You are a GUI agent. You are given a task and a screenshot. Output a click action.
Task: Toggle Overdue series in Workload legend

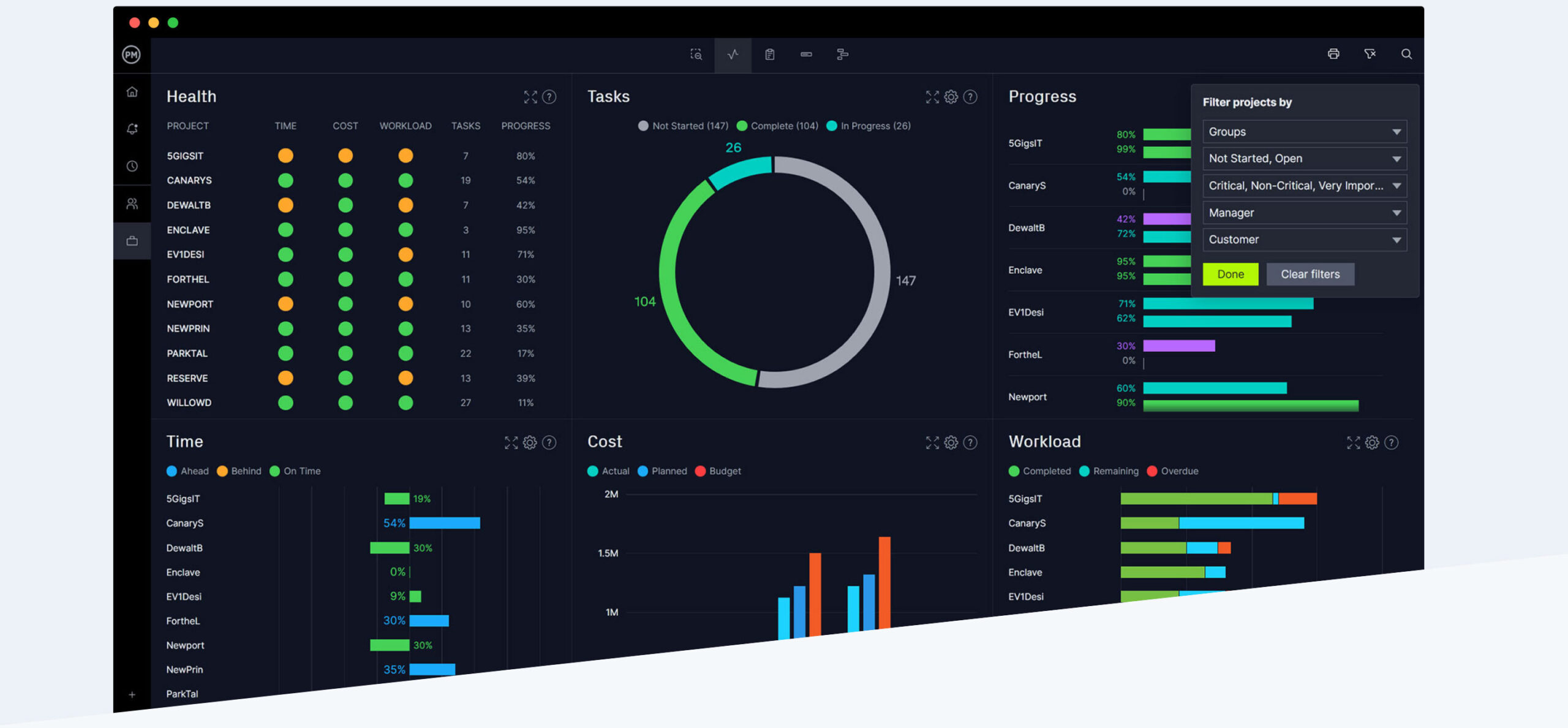tap(1172, 471)
